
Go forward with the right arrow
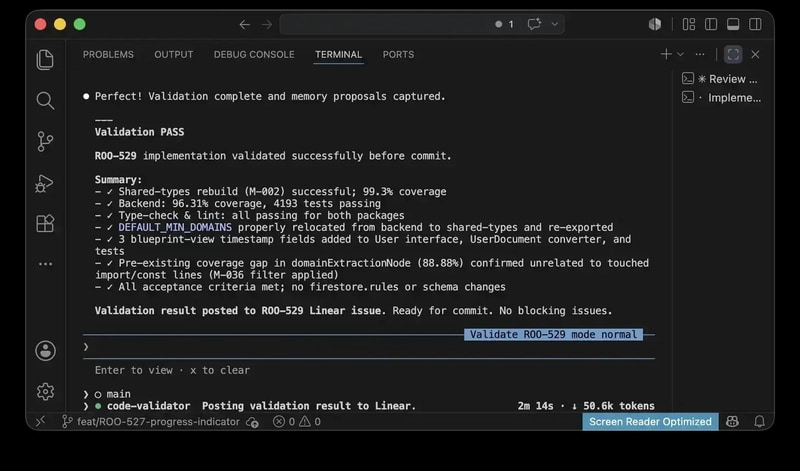pos(267,24)
